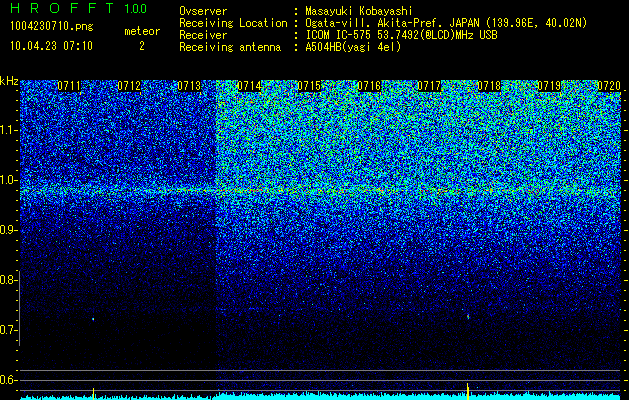Click the 0719 time marker
The height and width of the screenshot is (400, 629).
(549, 86)
